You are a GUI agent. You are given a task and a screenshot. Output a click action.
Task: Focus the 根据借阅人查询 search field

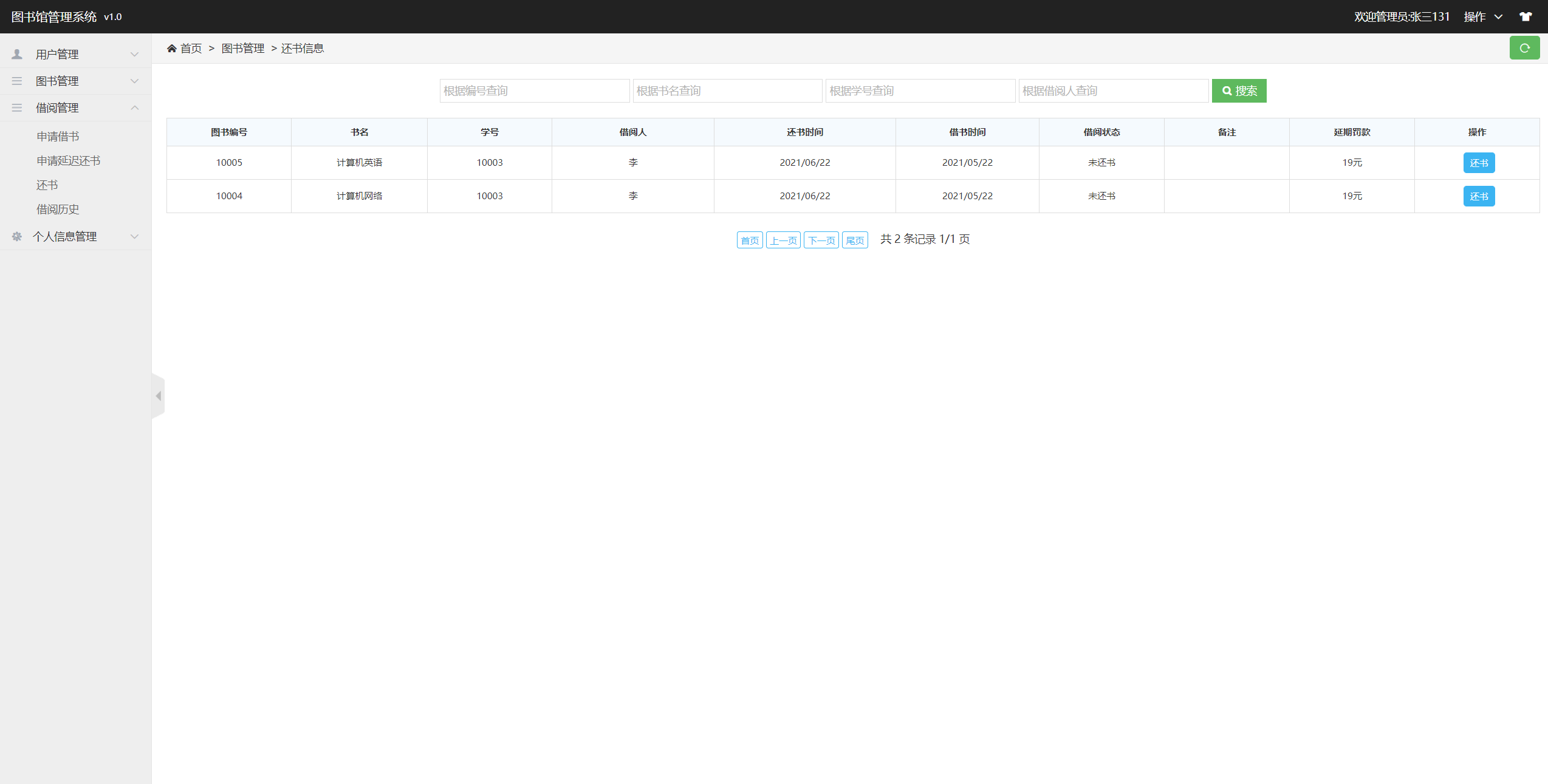click(x=1113, y=90)
